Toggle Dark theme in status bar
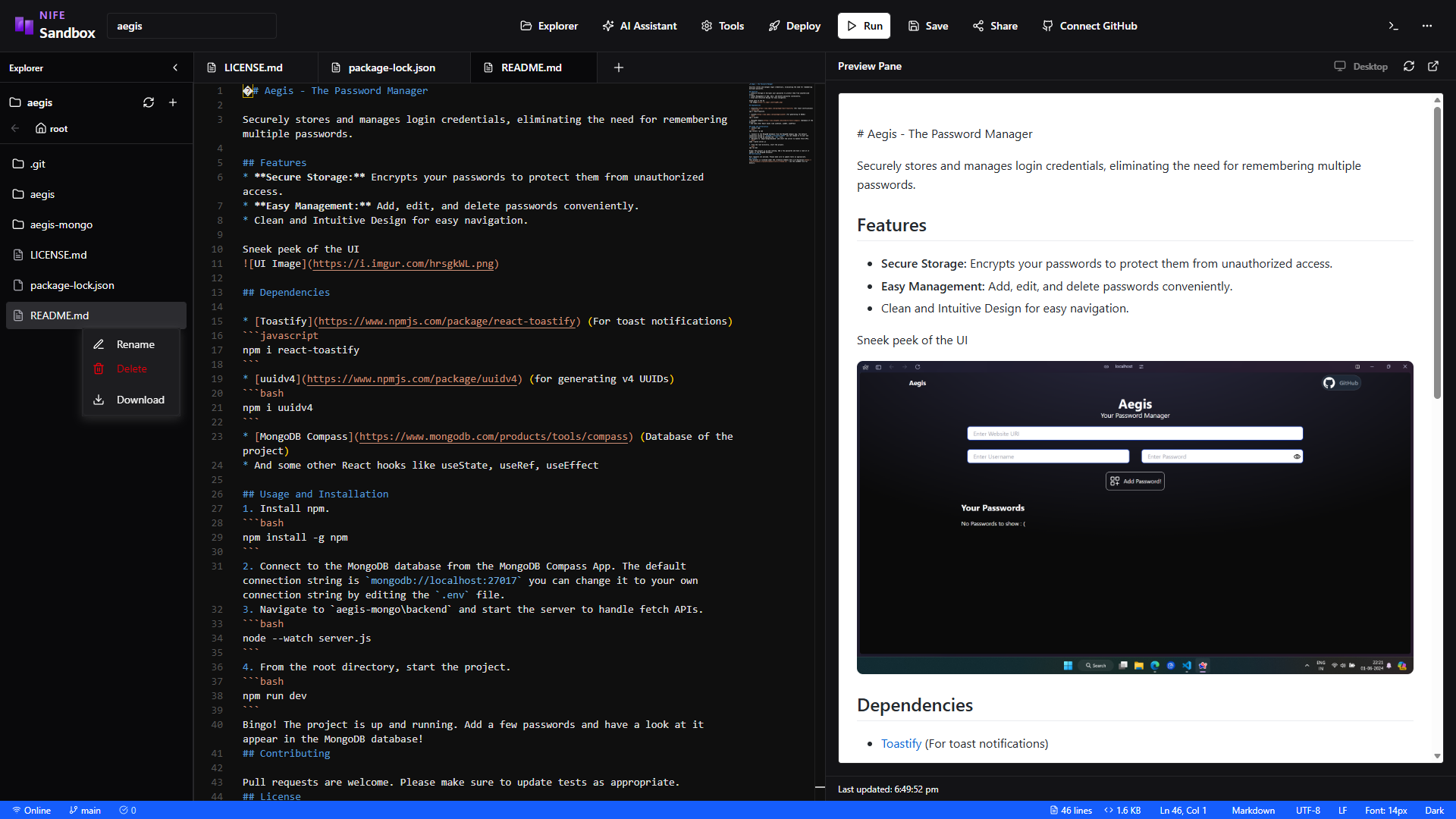The height and width of the screenshot is (819, 1456). [x=1435, y=810]
